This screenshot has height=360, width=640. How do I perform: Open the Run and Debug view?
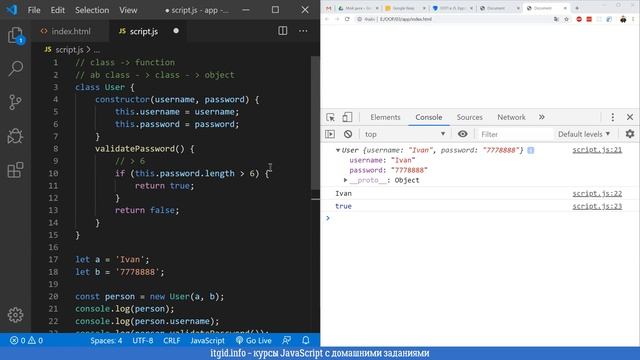click(x=16, y=136)
